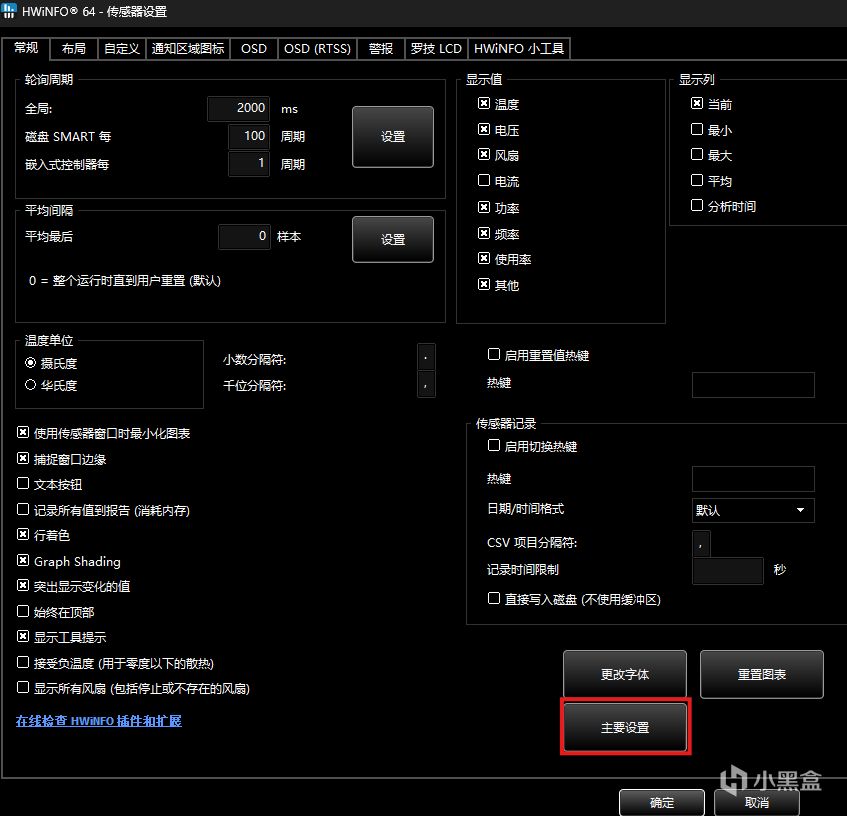The width and height of the screenshot is (847, 816).
Task: Click the 取消 button
Action: tap(757, 802)
